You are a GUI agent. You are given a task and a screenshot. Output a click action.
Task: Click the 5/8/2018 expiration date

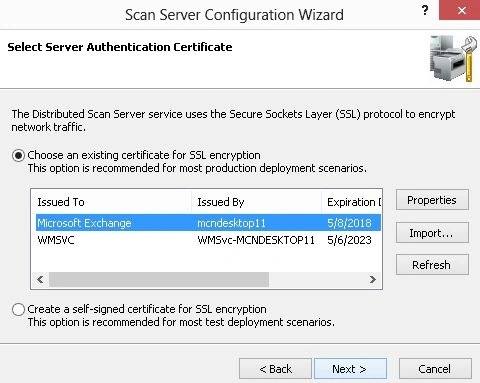pos(349,223)
